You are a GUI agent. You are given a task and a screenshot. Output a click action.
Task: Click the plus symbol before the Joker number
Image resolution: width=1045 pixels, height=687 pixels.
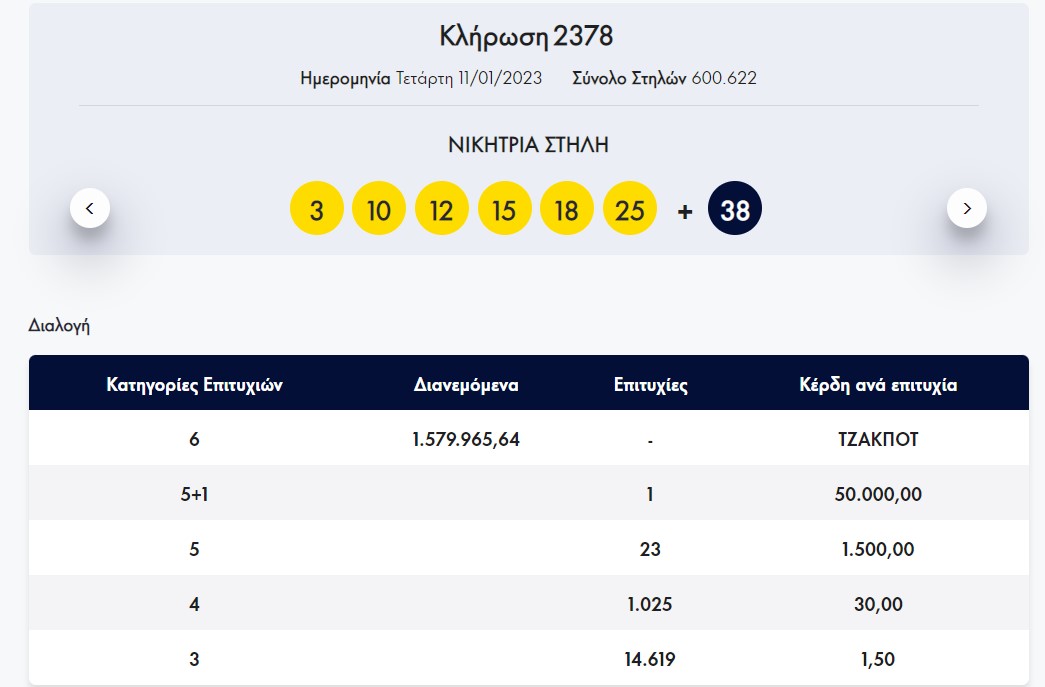(x=684, y=209)
